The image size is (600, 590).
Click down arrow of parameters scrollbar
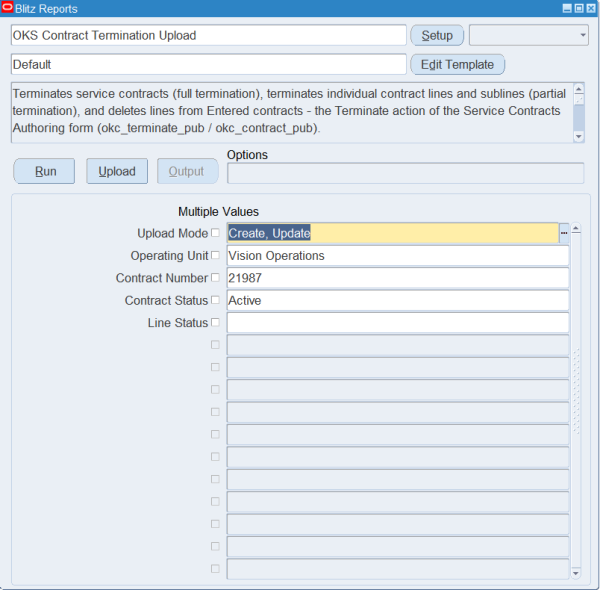[576, 573]
